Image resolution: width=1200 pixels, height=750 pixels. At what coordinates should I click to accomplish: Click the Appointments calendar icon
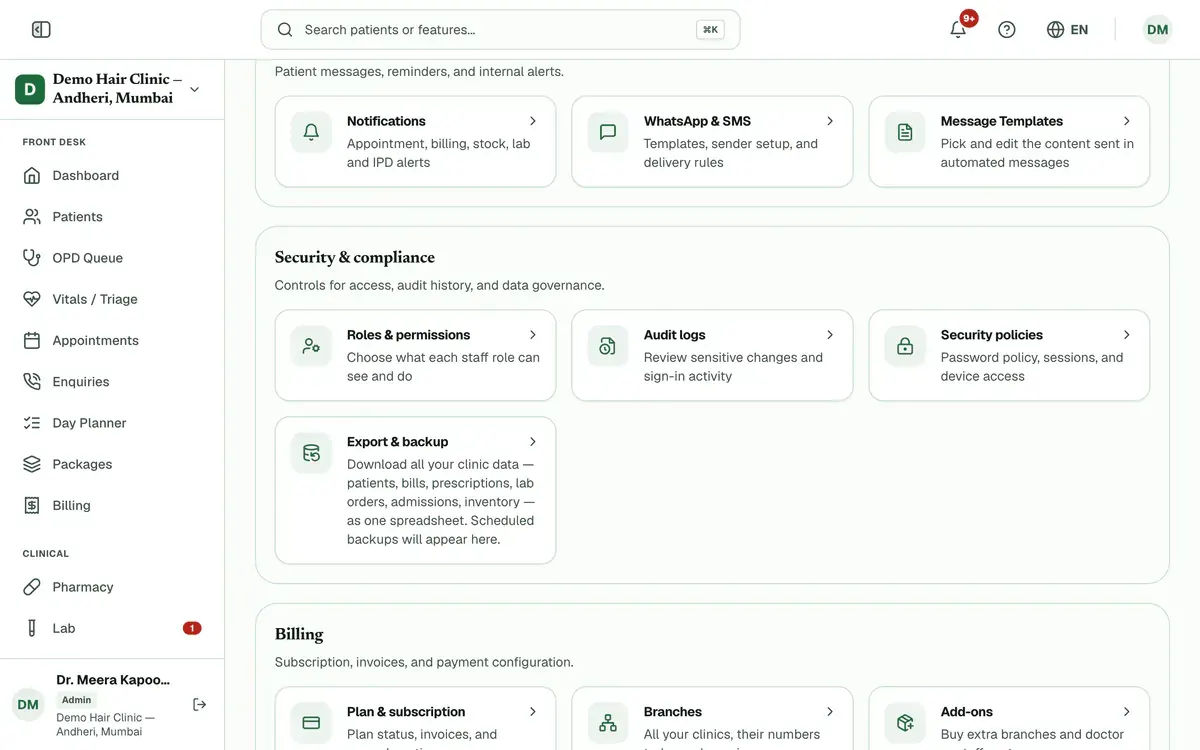point(32,341)
